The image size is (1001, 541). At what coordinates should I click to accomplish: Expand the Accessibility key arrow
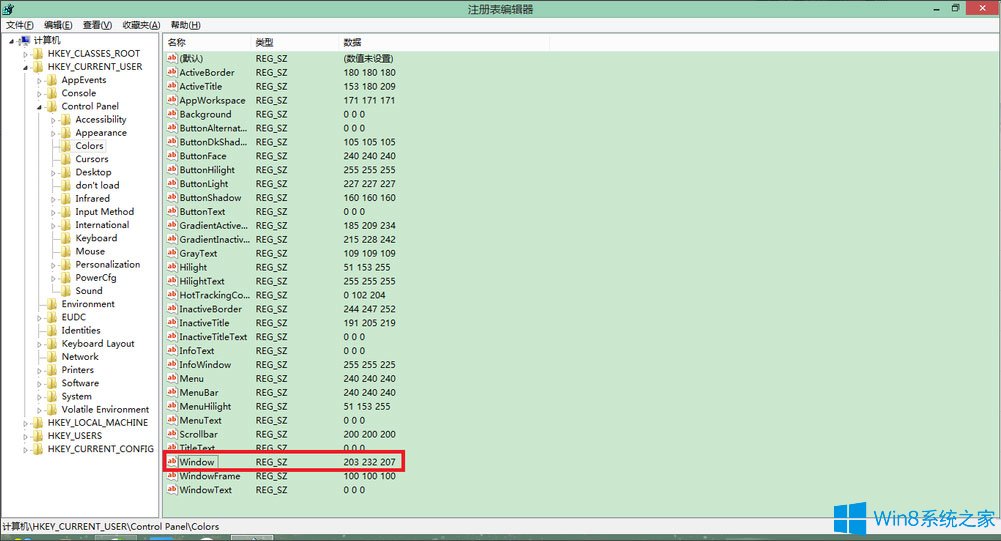click(54, 120)
